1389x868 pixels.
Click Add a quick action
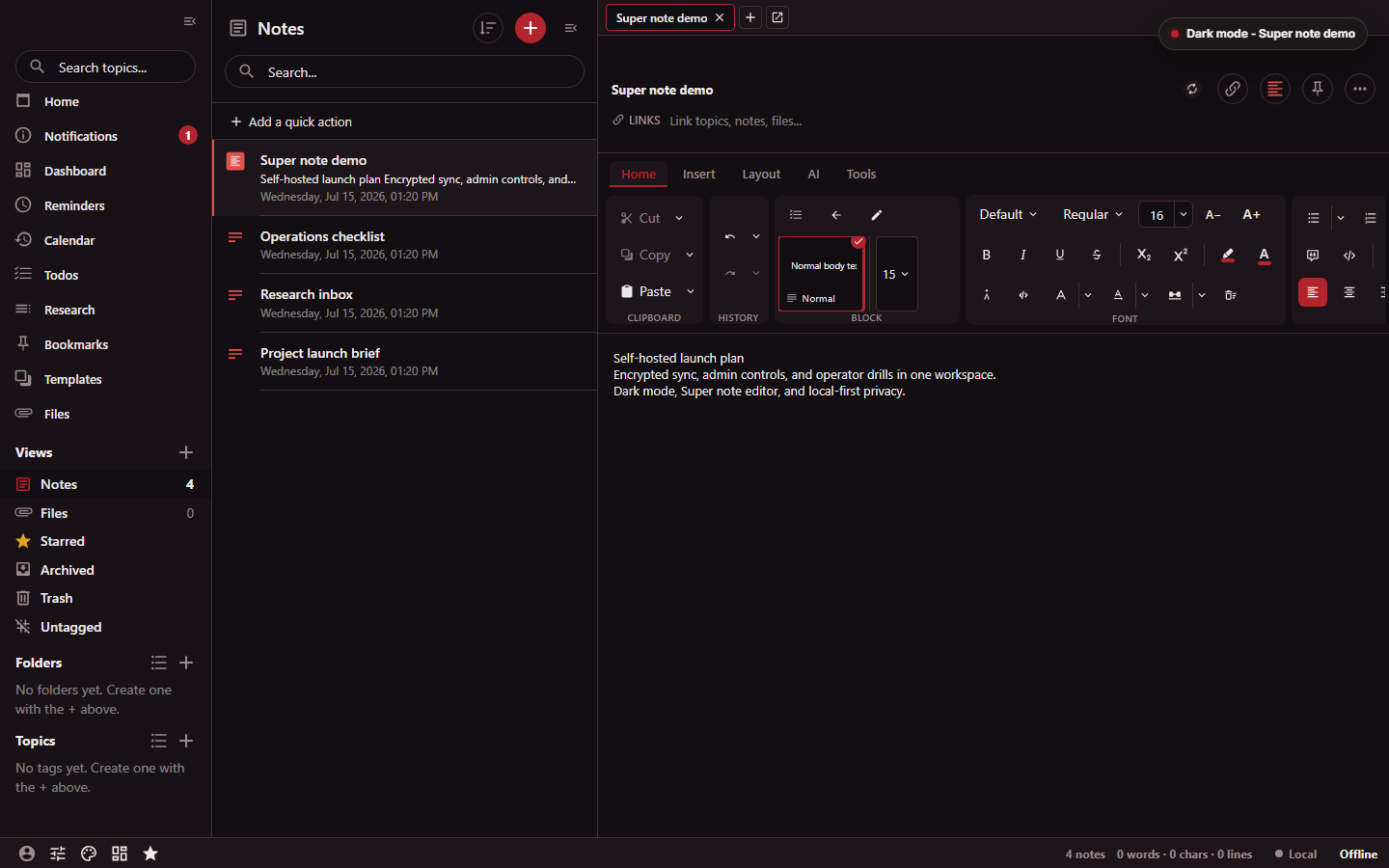click(291, 122)
